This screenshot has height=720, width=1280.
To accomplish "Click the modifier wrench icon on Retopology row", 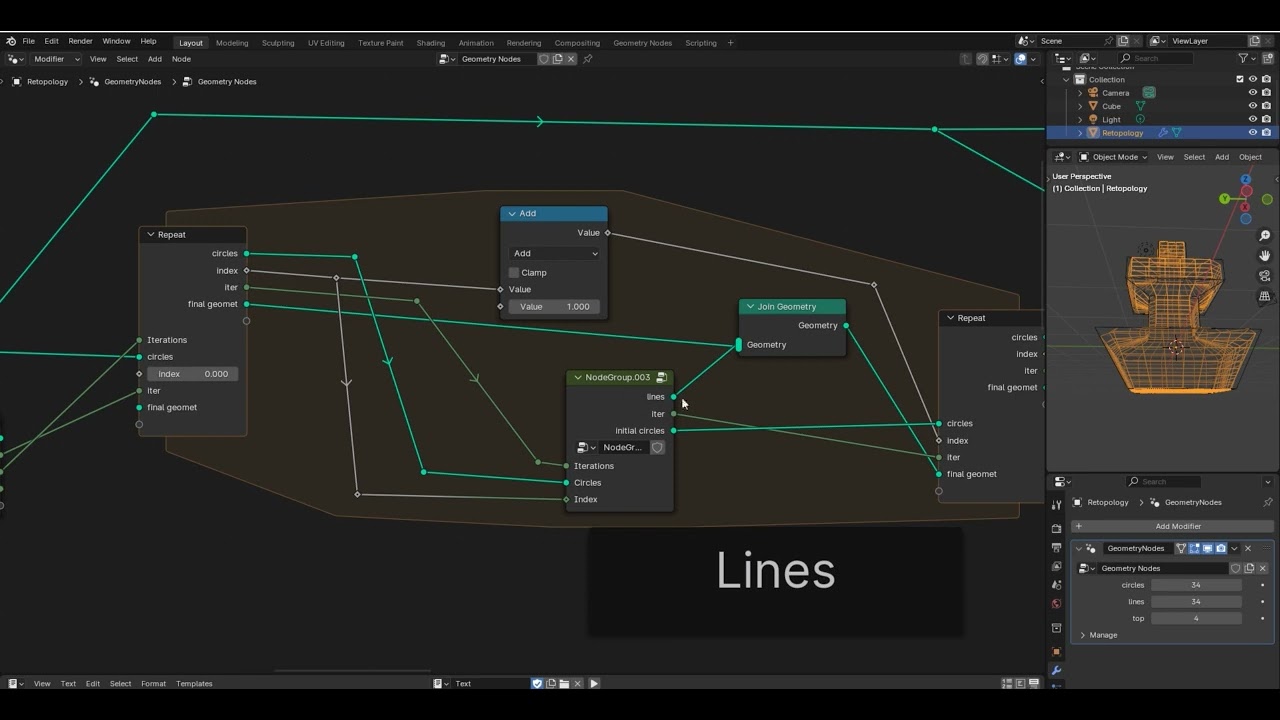I will click(1163, 133).
